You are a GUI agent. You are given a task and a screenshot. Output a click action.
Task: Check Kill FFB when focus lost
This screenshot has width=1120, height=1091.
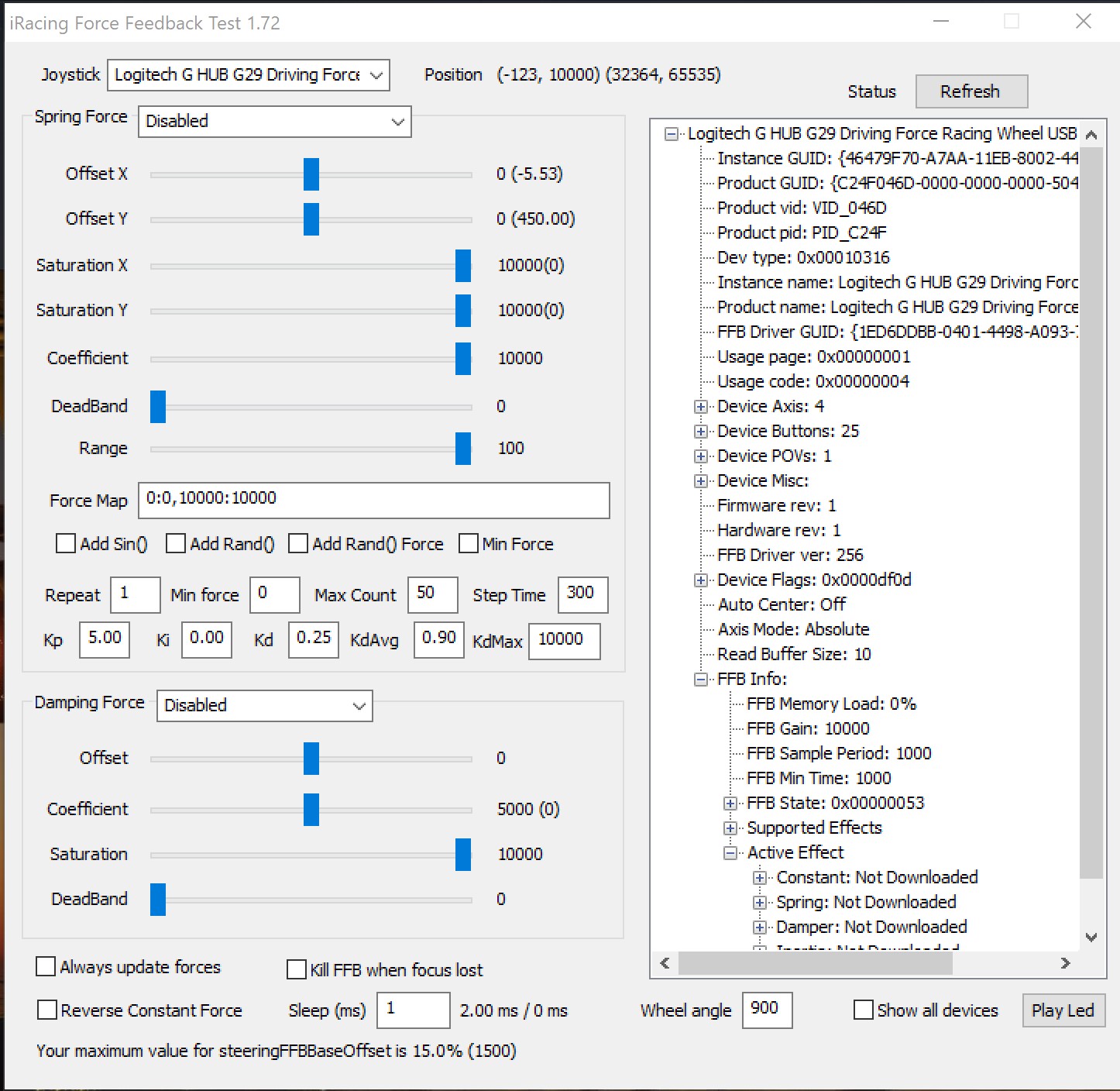(x=297, y=970)
